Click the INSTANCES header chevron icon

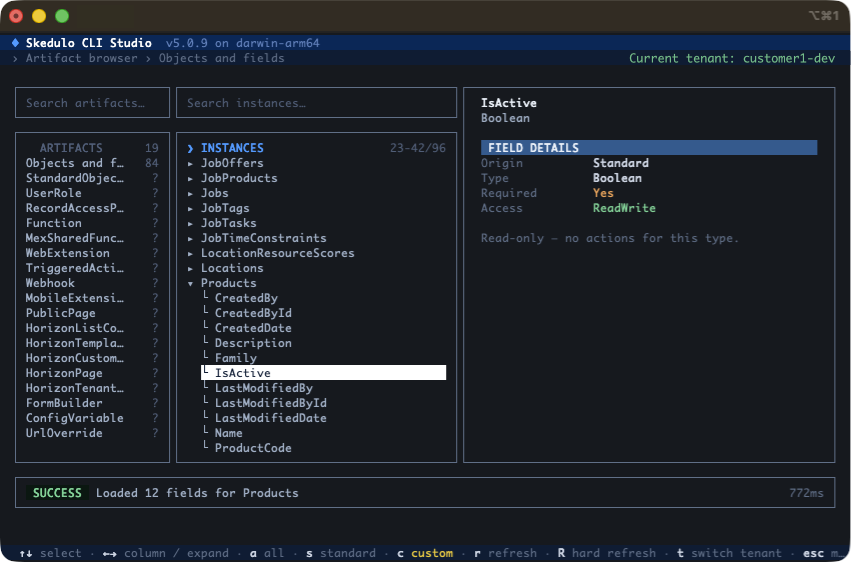[x=190, y=149]
